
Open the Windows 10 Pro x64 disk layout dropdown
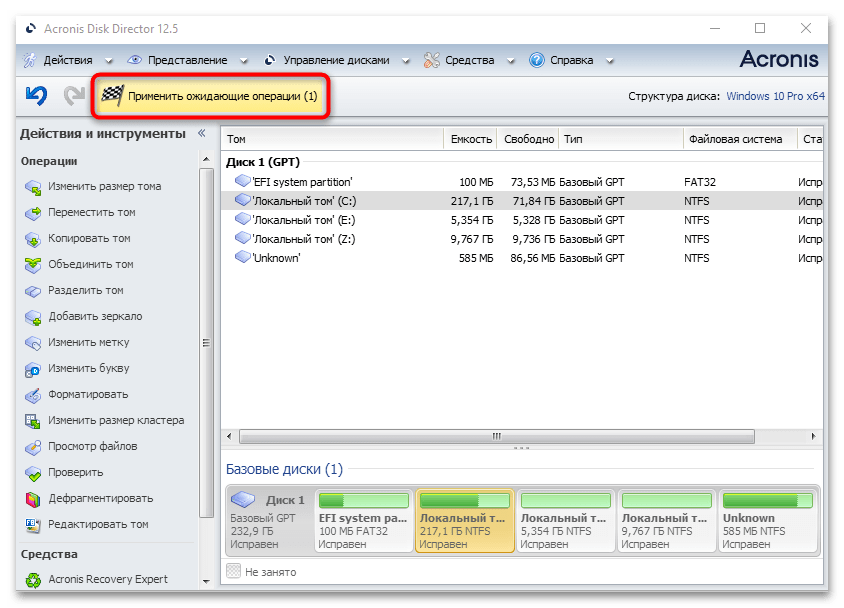click(x=775, y=97)
